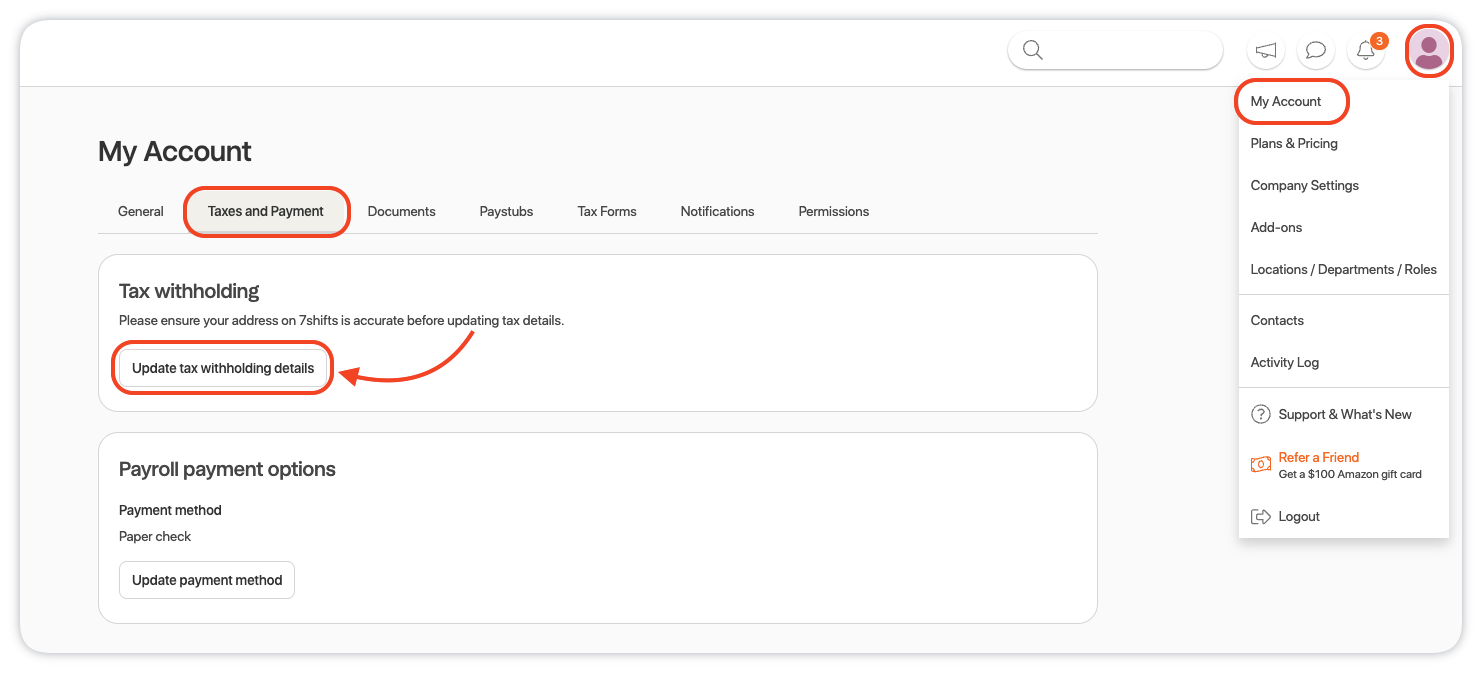This screenshot has width=1482, height=673.
Task: Click the user profile avatar
Action: (1429, 50)
